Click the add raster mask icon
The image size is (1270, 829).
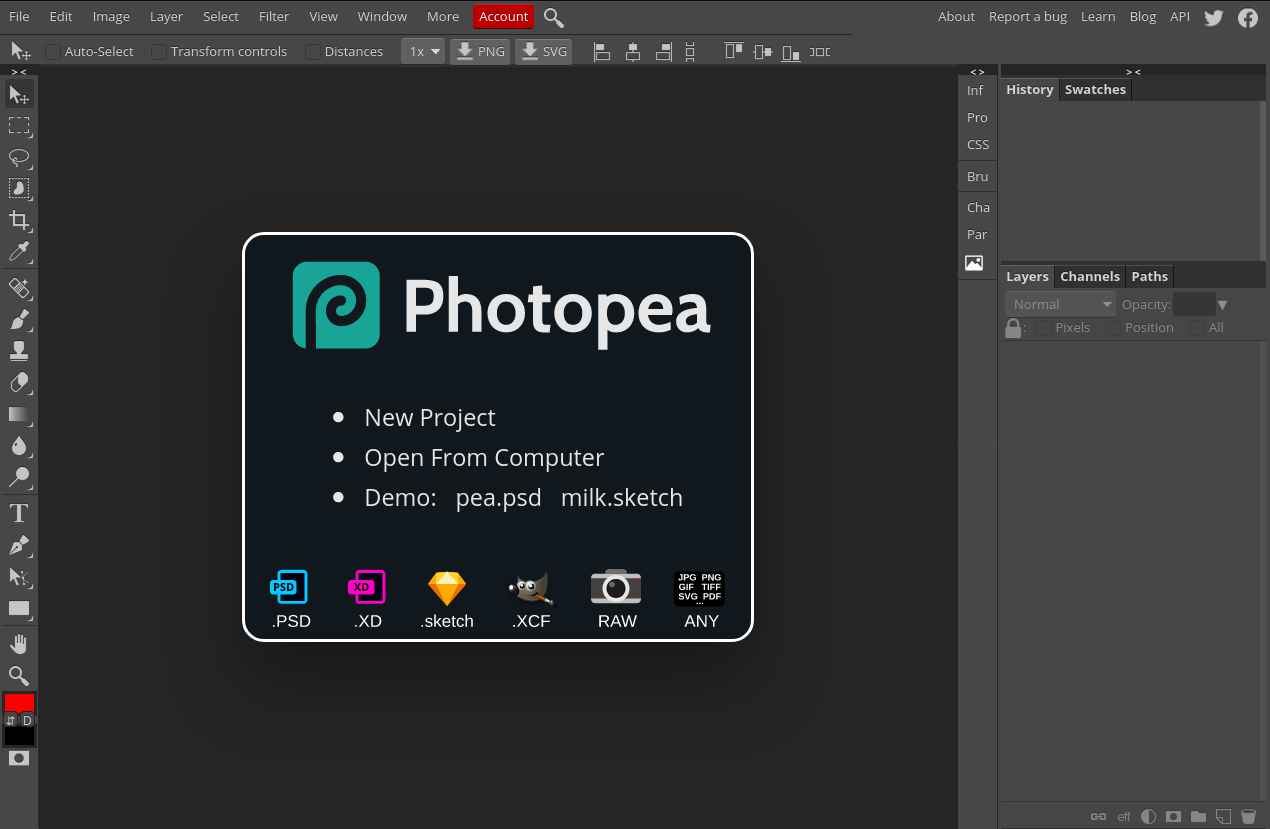click(1173, 816)
